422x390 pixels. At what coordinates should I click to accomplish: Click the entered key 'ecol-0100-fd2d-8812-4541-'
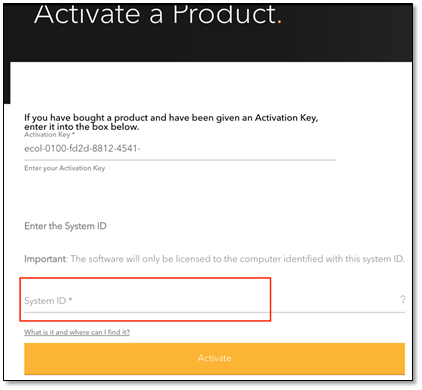(x=82, y=149)
